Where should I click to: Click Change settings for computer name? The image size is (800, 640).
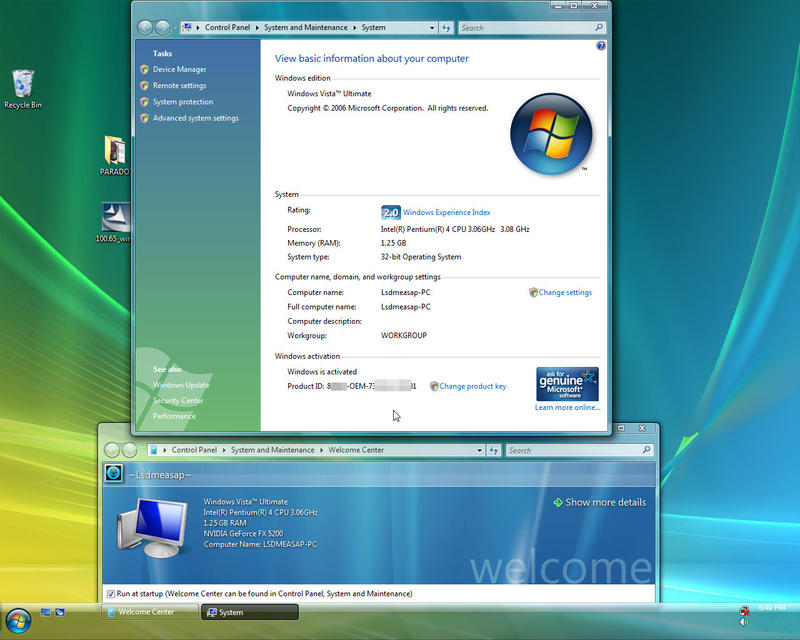[x=565, y=292]
